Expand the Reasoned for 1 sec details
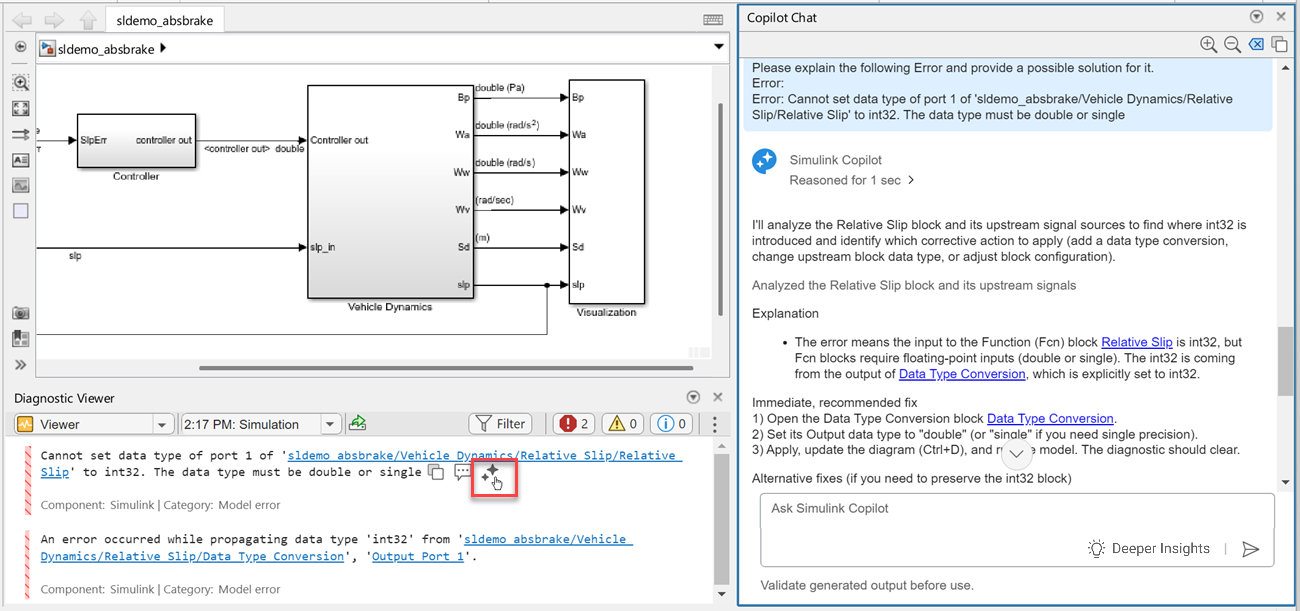The width and height of the screenshot is (1300, 611). pyautogui.click(x=851, y=181)
